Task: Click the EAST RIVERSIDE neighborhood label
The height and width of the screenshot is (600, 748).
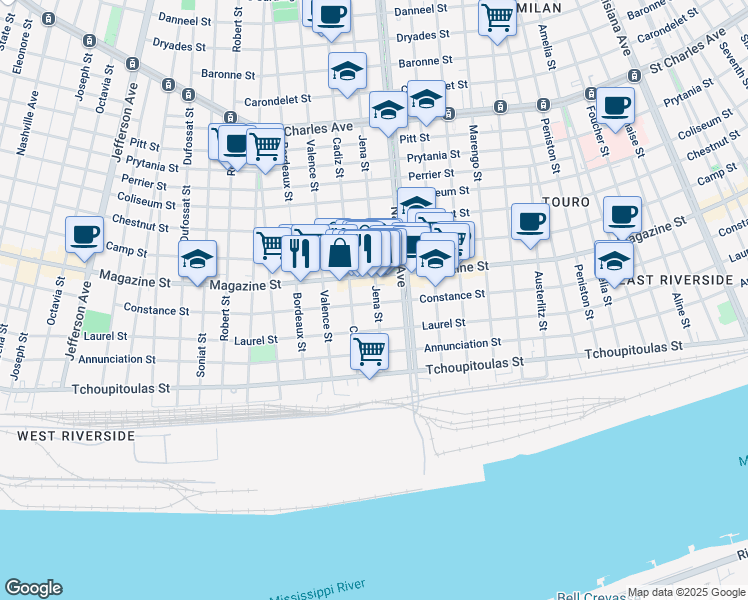Action: pos(677,280)
